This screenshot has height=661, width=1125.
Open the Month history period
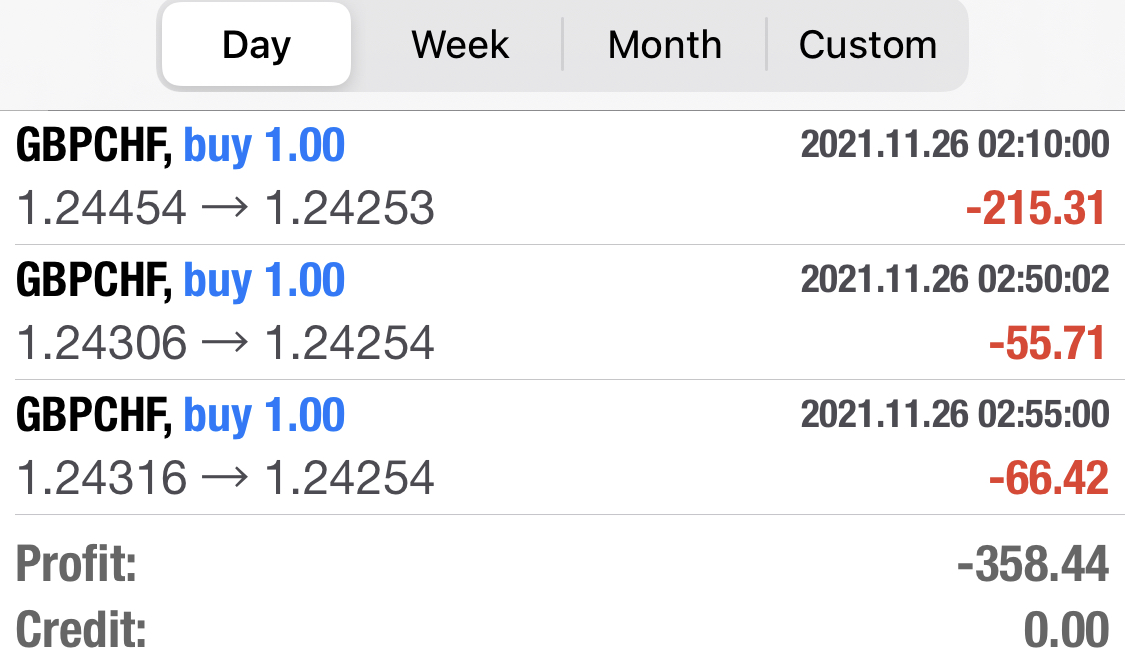pos(664,45)
